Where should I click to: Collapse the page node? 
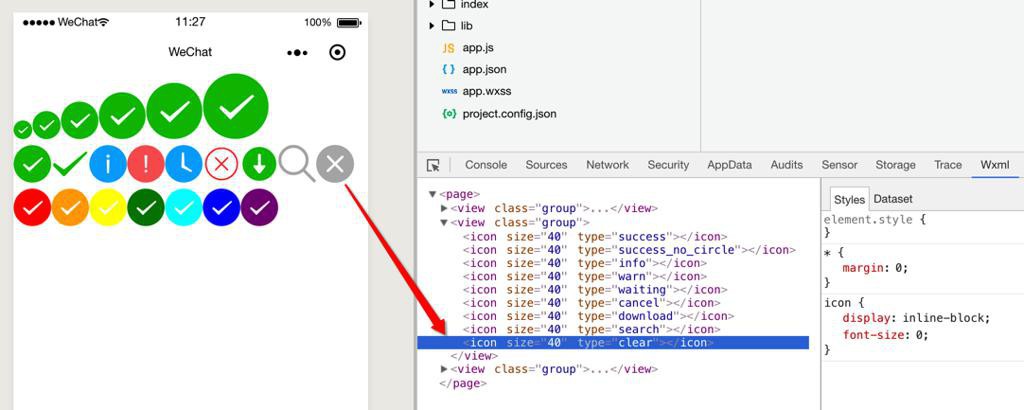click(x=432, y=194)
